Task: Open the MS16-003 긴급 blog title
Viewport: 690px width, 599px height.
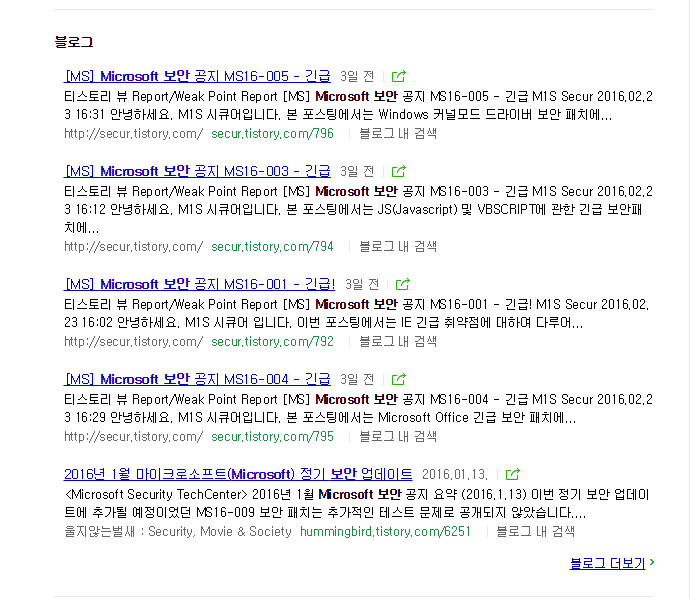Action: click(x=197, y=171)
